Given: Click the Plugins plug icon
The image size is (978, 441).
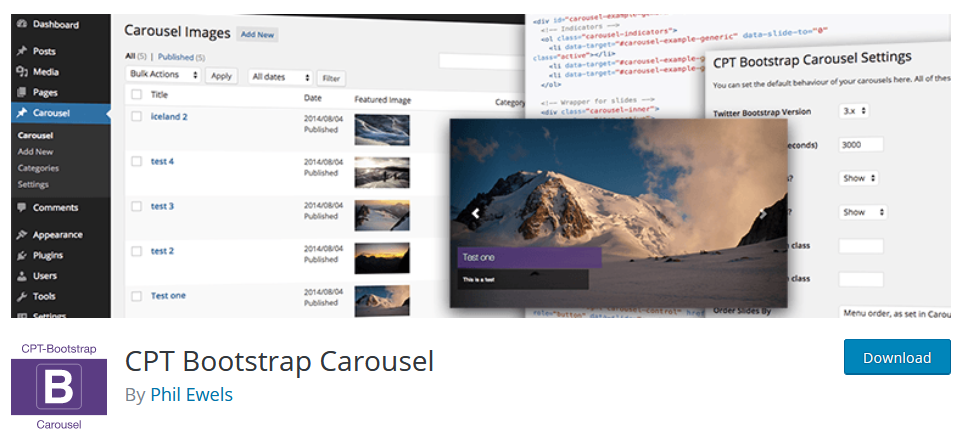Looking at the screenshot, I should coord(22,255).
